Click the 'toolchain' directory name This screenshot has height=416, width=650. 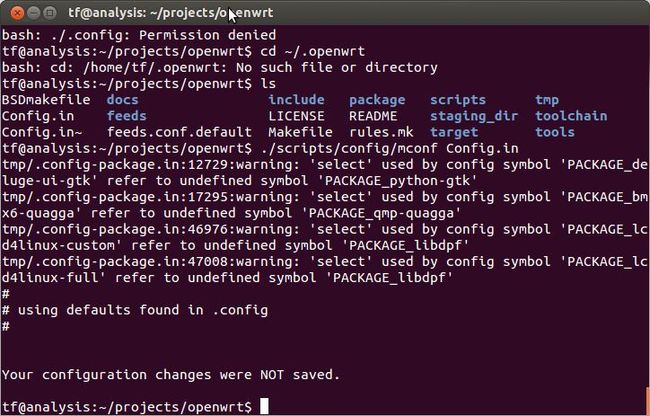tap(571, 116)
